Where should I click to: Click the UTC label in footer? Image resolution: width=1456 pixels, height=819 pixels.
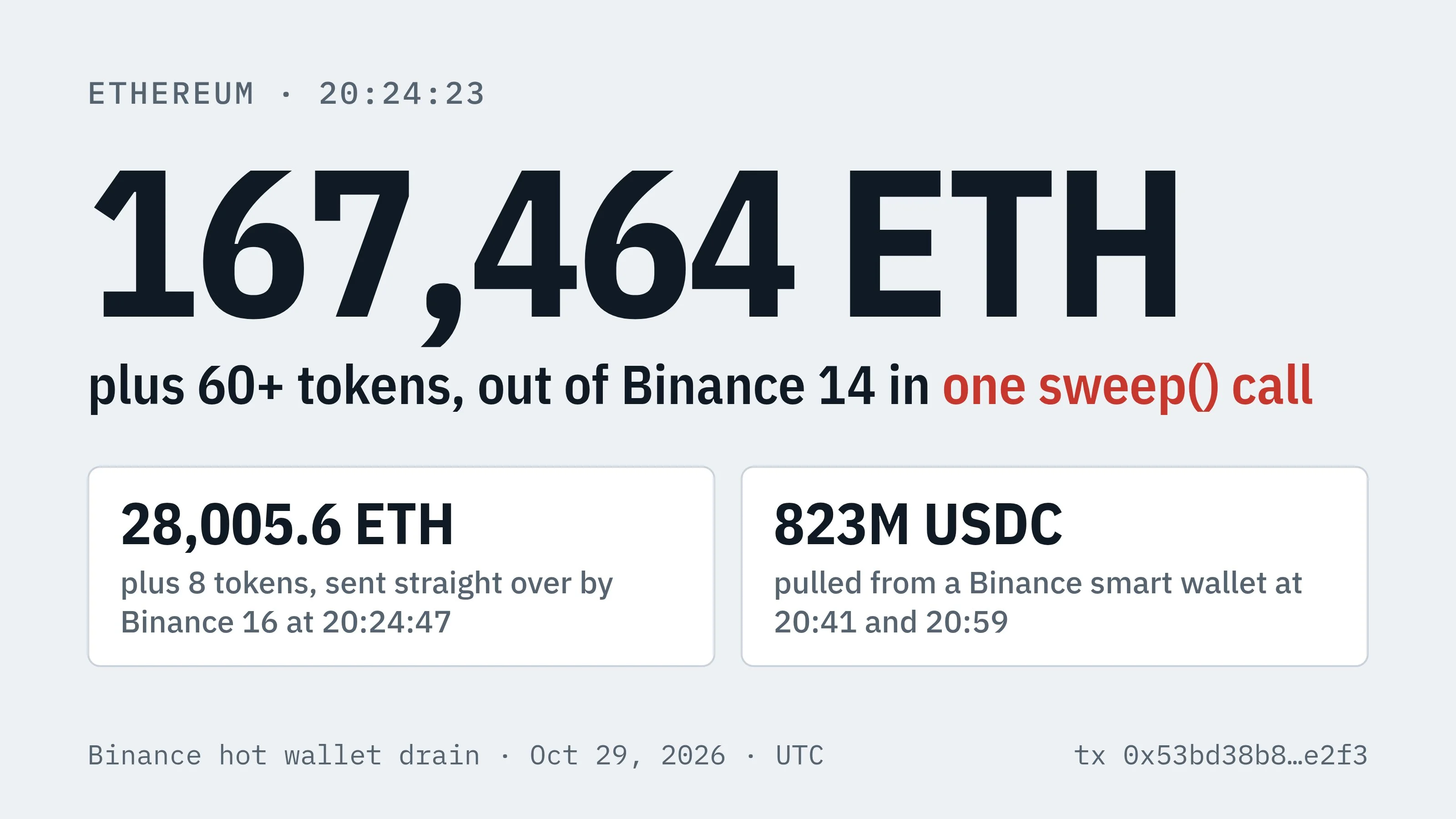(800, 756)
